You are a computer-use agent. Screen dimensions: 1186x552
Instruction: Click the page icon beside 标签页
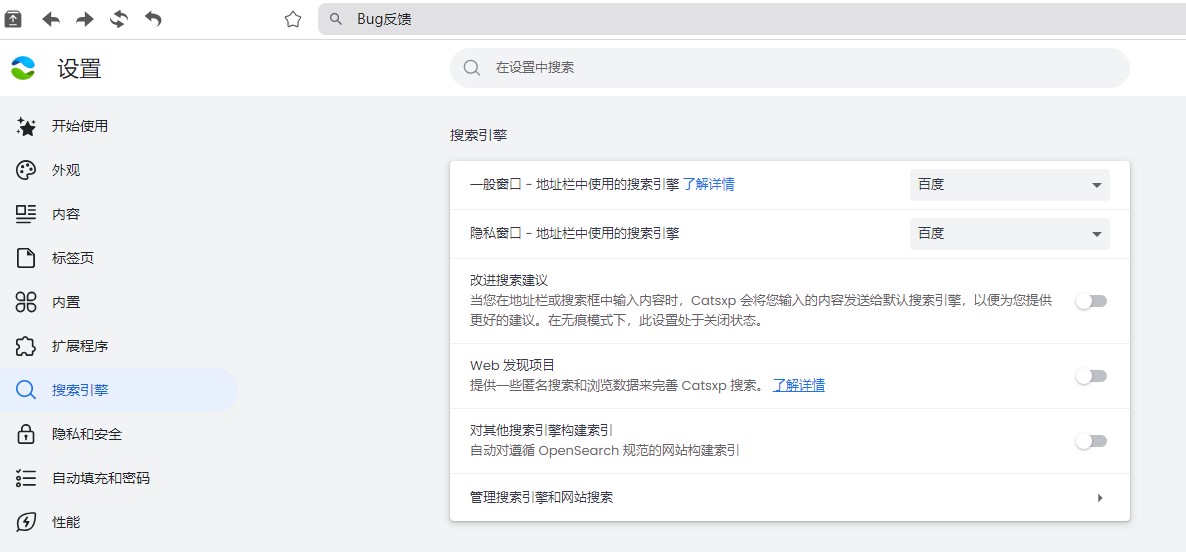(x=26, y=259)
